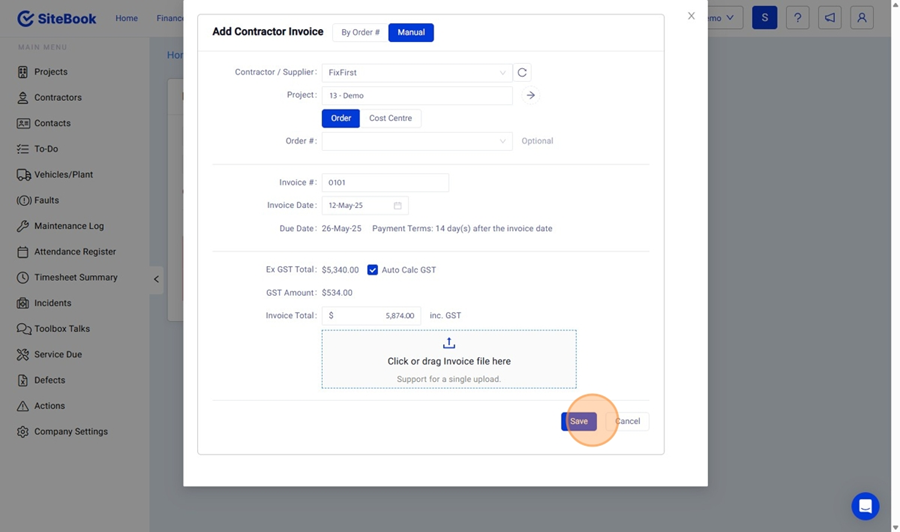
Task: Collapse the sidebar with the chevron handle
Action: [x=156, y=279]
